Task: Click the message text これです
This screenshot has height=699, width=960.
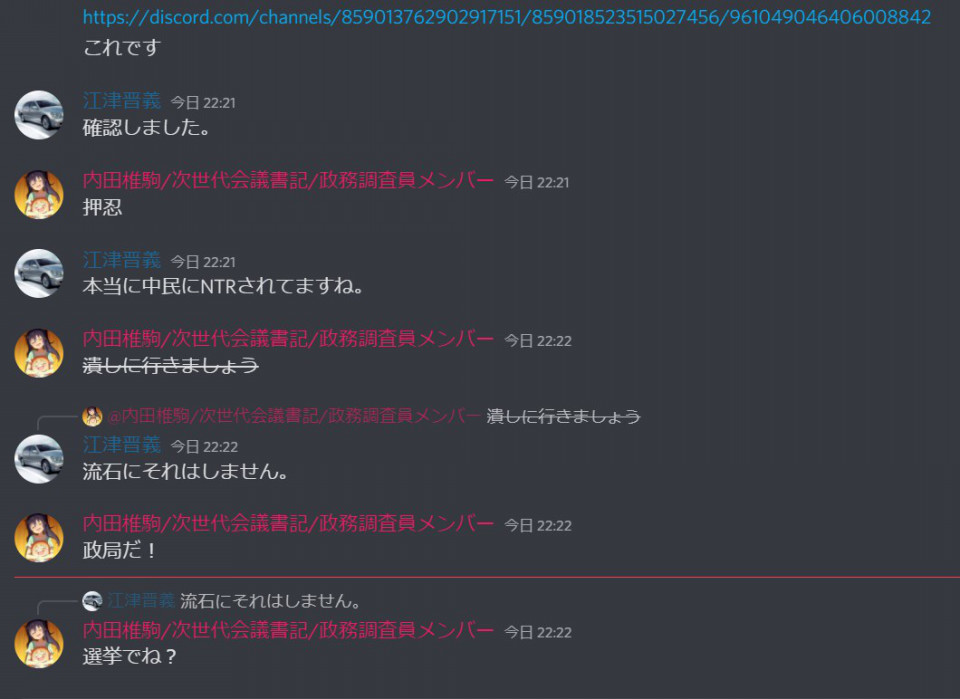Action: [x=122, y=48]
